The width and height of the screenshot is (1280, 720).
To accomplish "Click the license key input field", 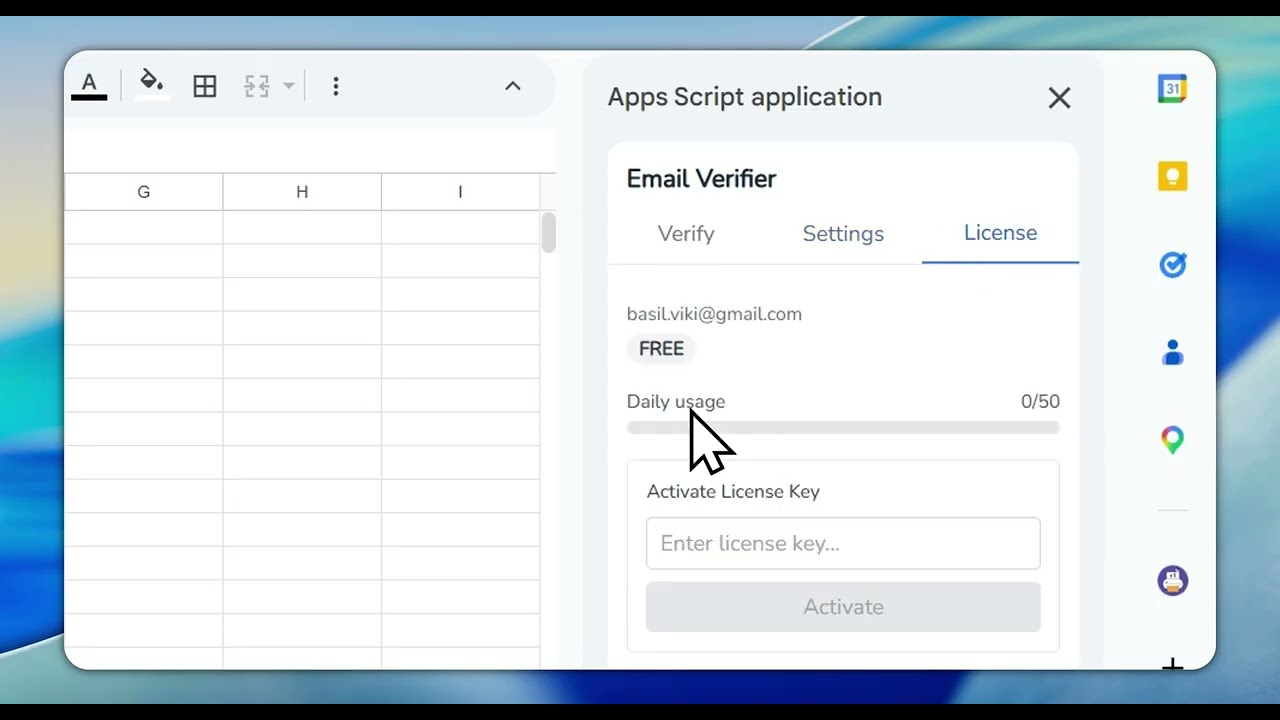I will coord(843,543).
